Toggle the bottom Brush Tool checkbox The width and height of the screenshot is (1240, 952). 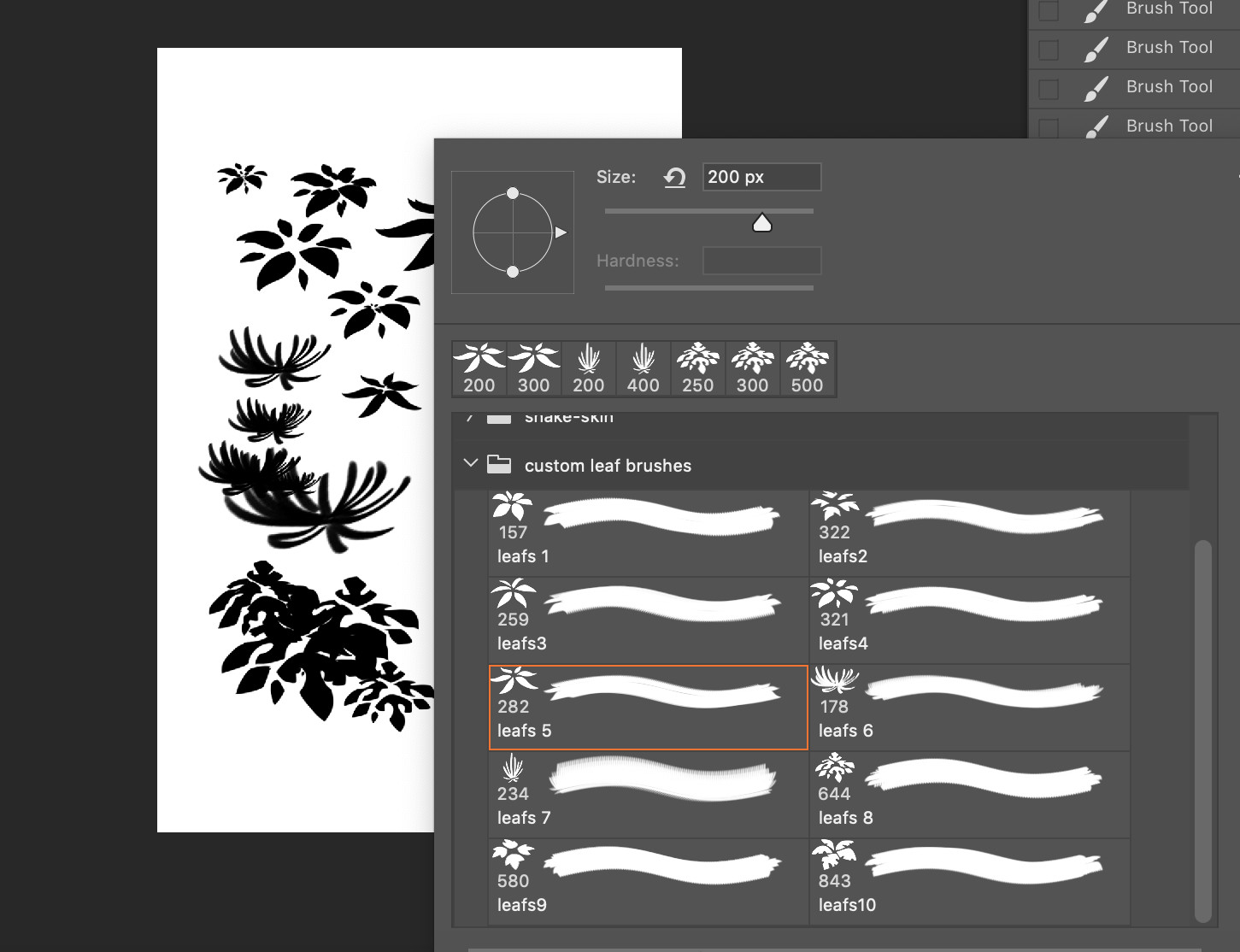click(1048, 126)
